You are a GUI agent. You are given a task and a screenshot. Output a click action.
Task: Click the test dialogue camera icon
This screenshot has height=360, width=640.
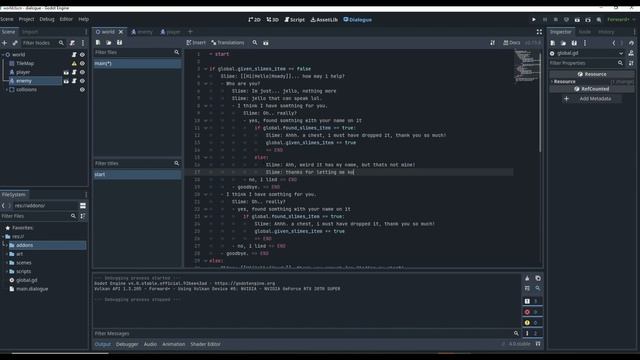tap(266, 42)
